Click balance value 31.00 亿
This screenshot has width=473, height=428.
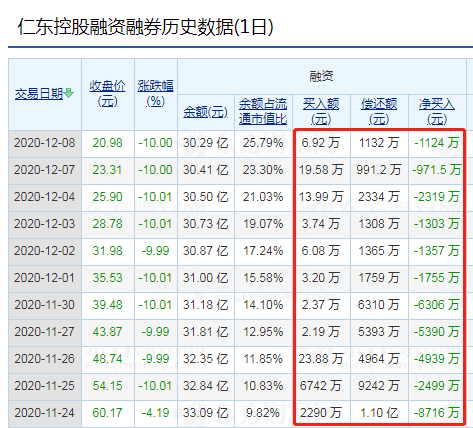click(x=205, y=278)
